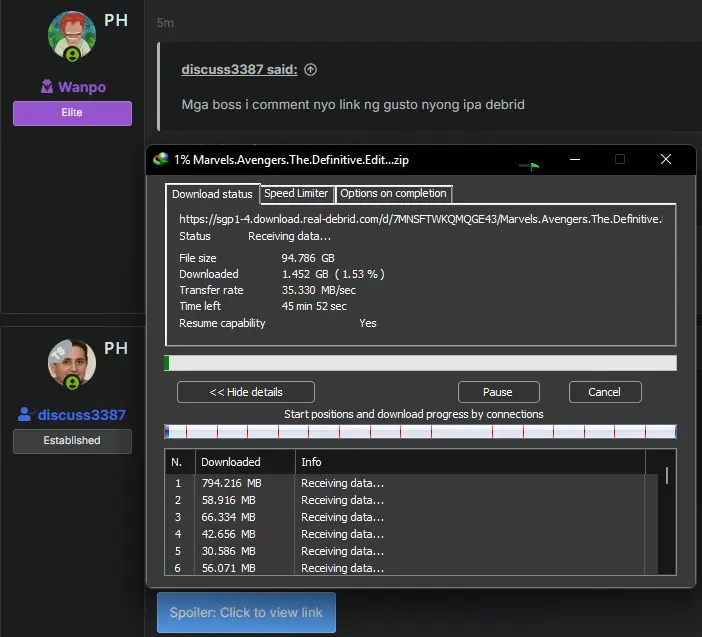Click the Established rank badge

pyautogui.click(x=72, y=441)
